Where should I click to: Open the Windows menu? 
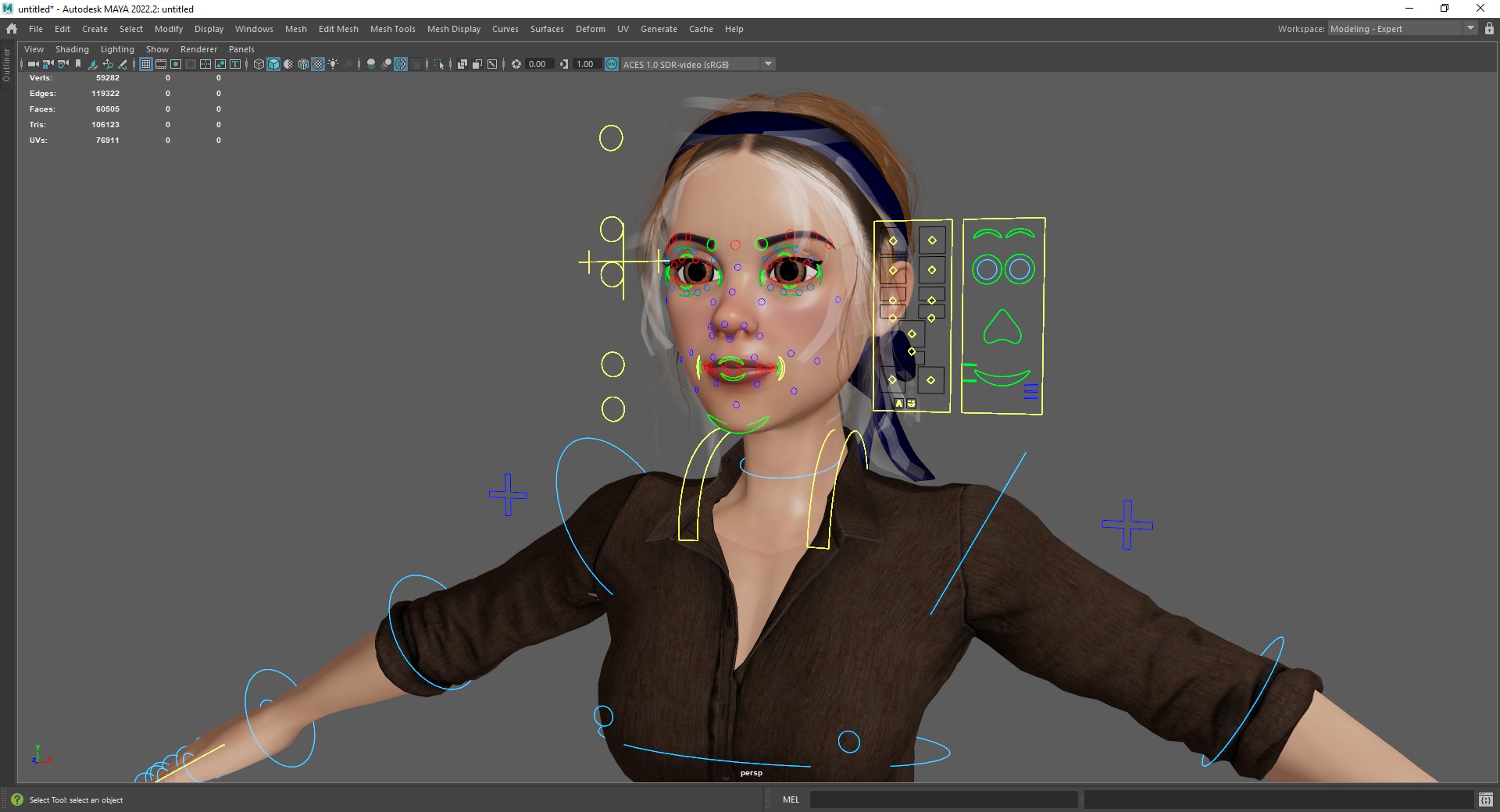tap(254, 29)
